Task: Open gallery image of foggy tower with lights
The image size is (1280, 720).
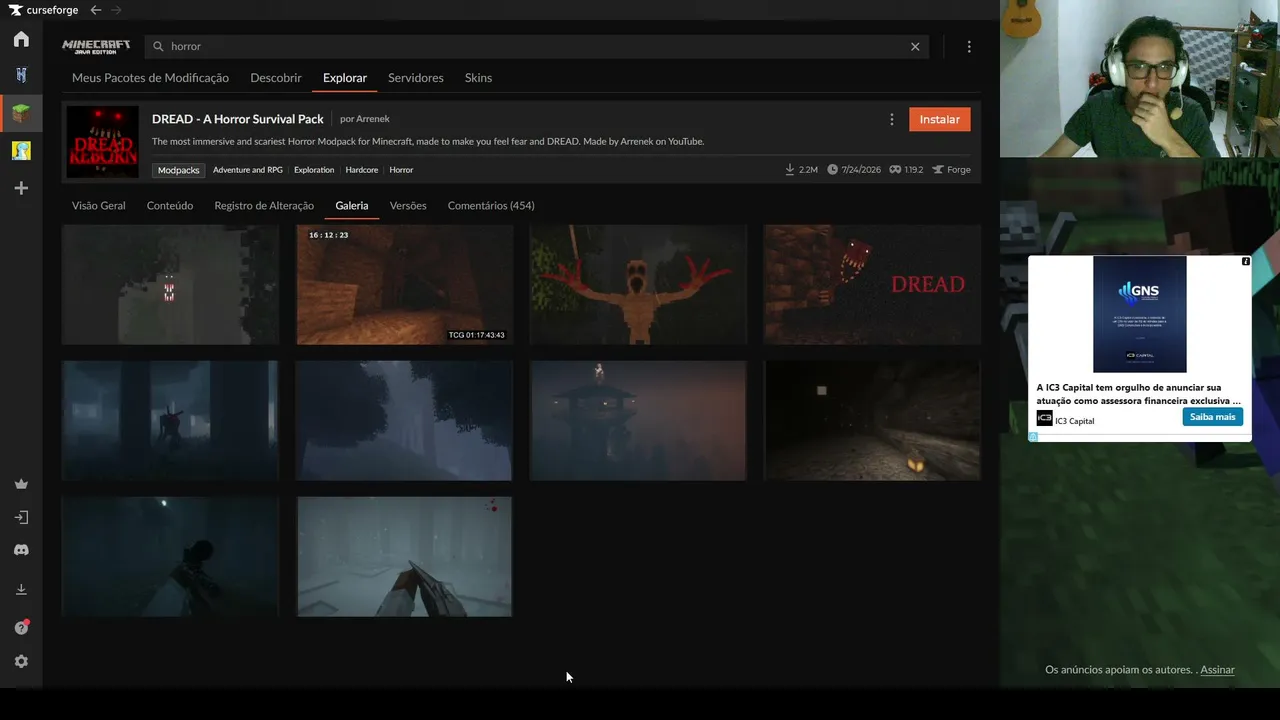Action: coord(638,421)
